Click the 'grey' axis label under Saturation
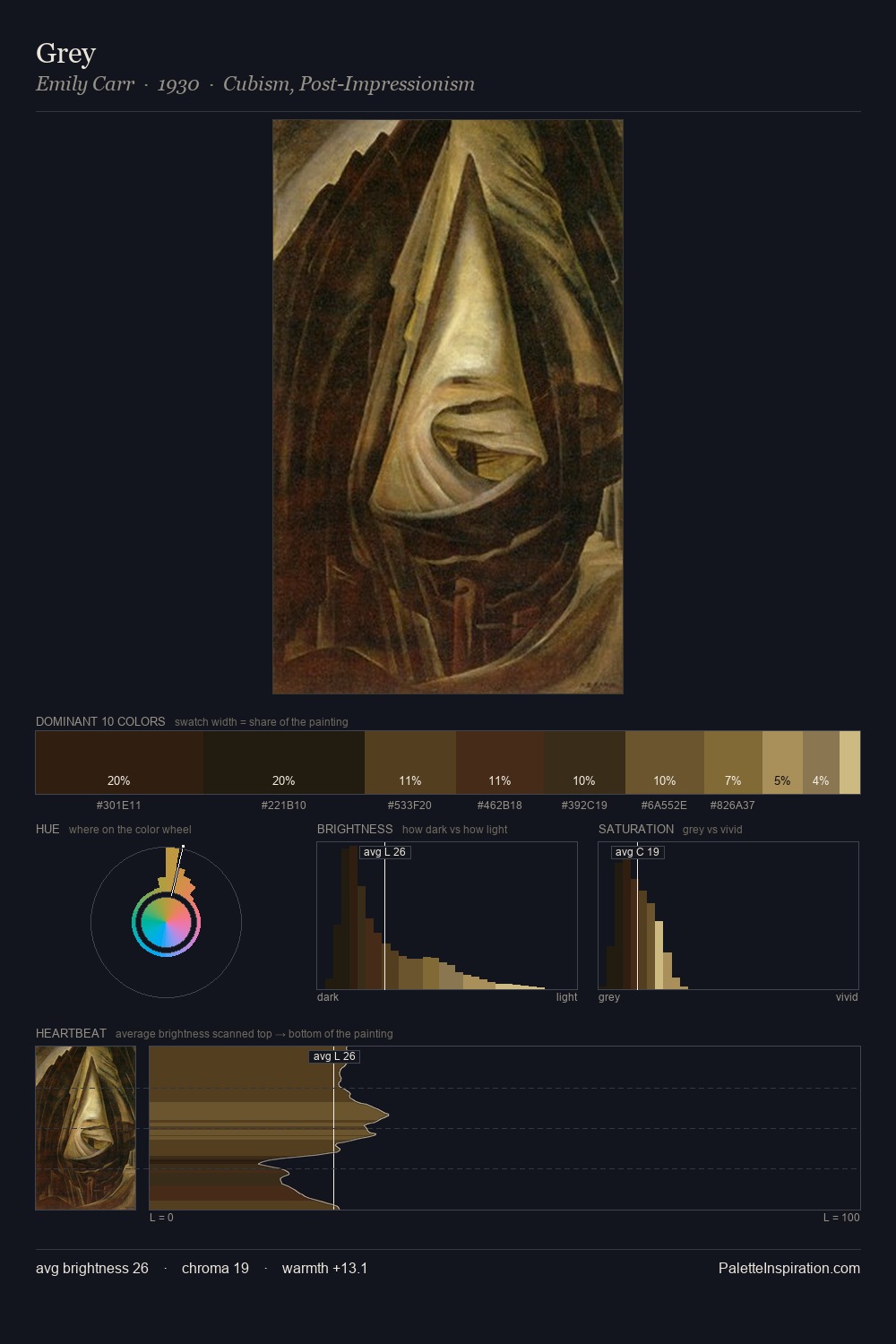896x1344 pixels. pyautogui.click(x=609, y=996)
